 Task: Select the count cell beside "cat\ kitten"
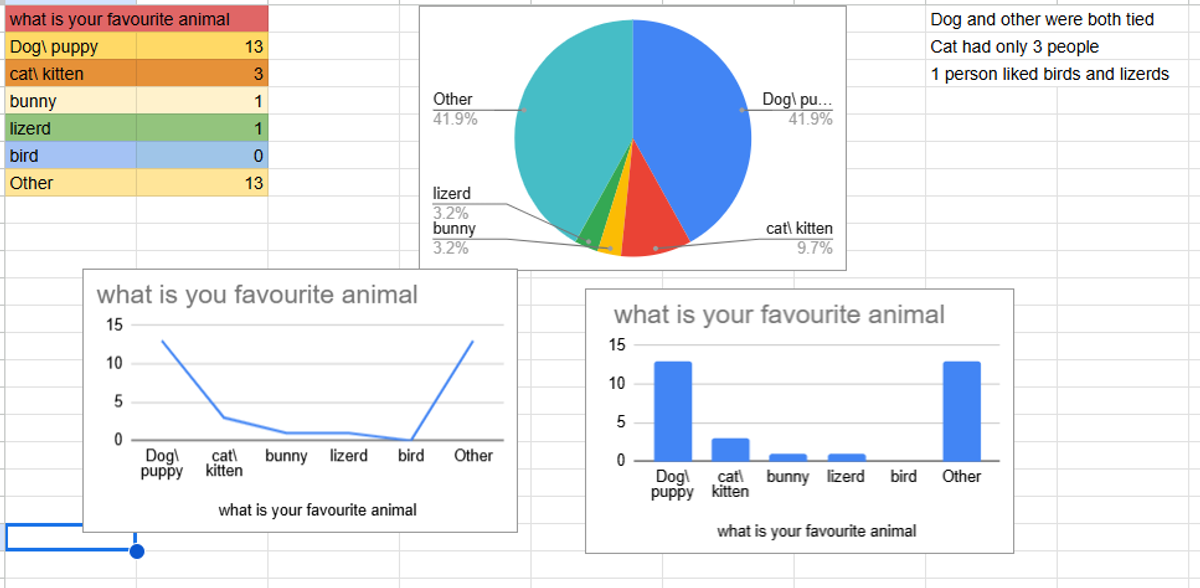202,74
